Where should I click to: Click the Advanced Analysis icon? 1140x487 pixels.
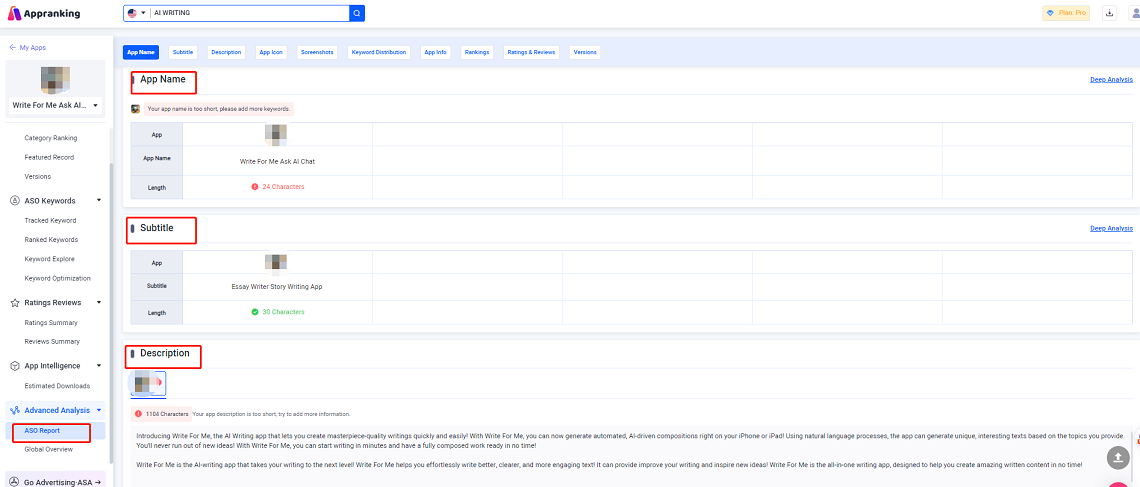coord(15,411)
